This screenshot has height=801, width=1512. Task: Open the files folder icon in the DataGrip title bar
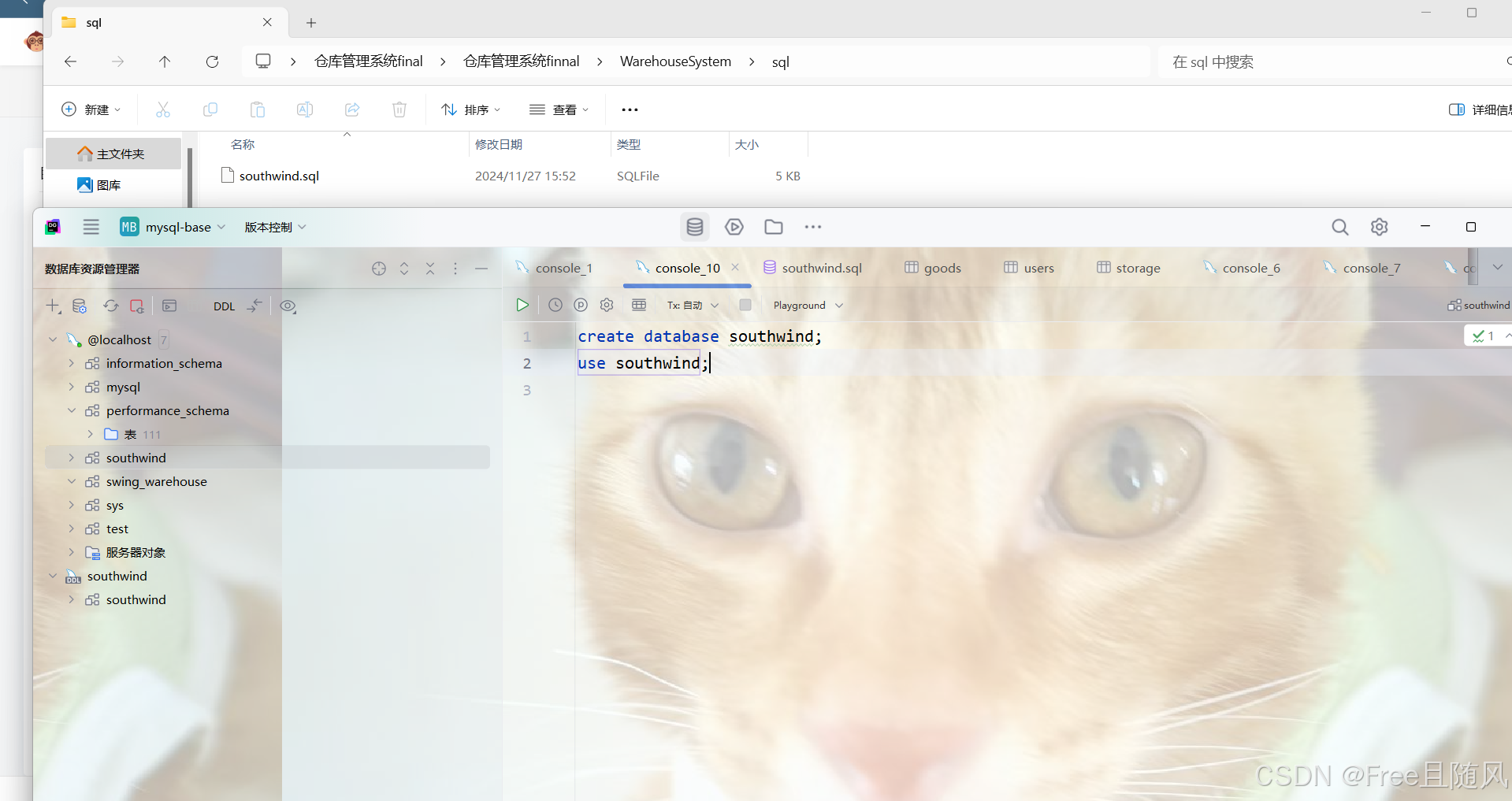(x=774, y=227)
